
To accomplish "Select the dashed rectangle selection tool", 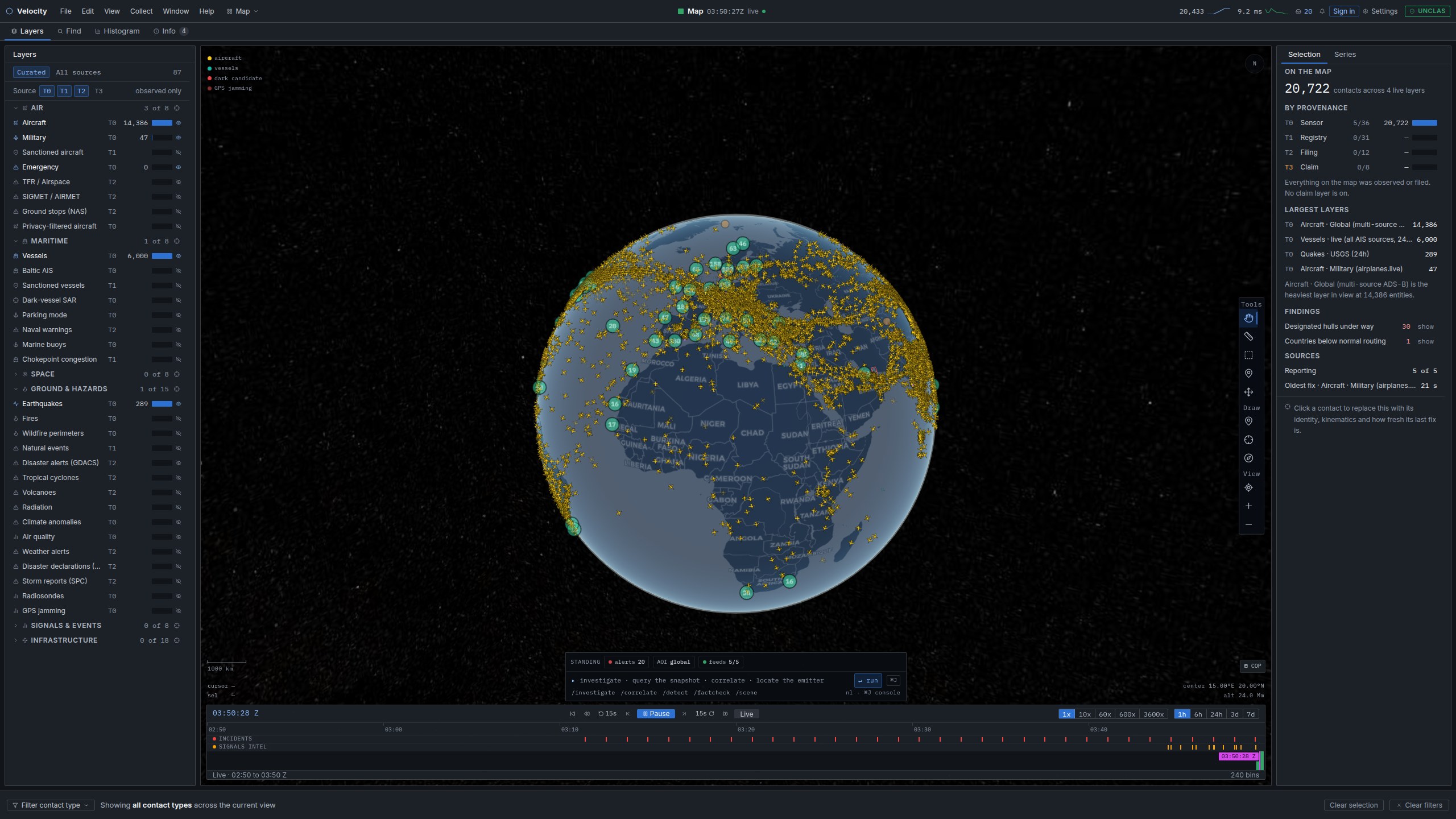I will (x=1248, y=355).
